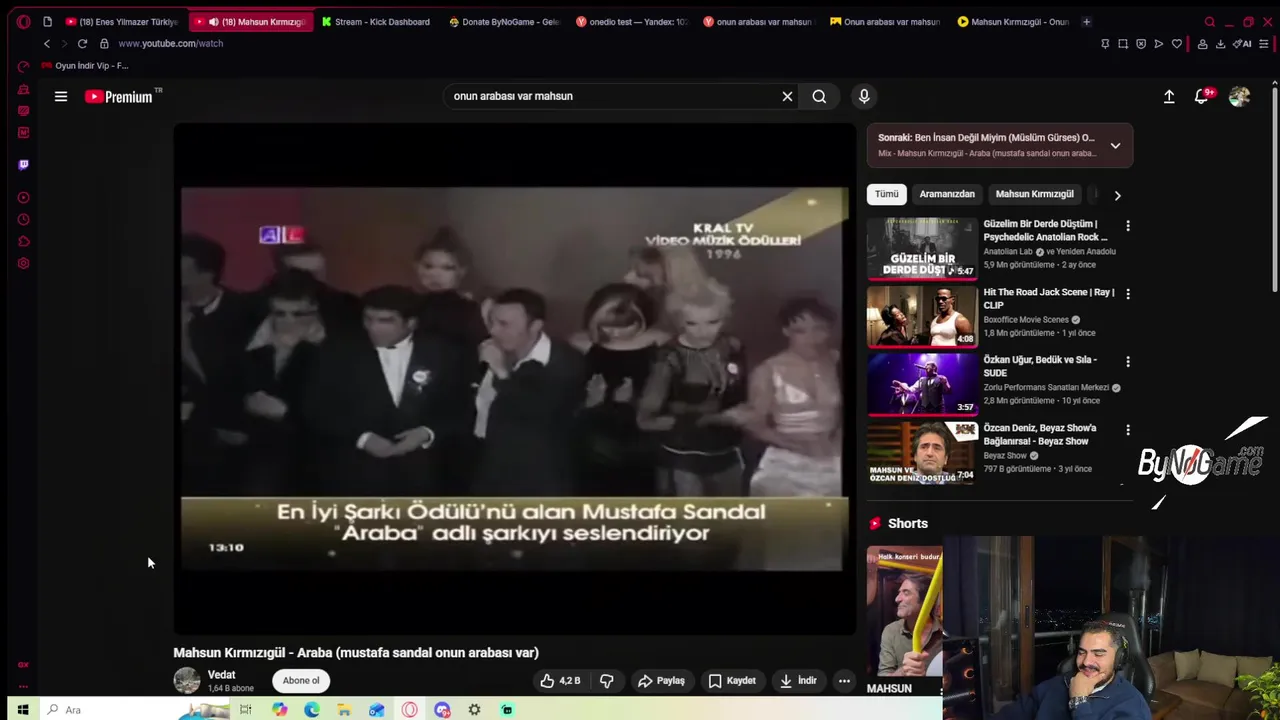Open the MAHSUN Shorts thumbnail

tap(904, 612)
